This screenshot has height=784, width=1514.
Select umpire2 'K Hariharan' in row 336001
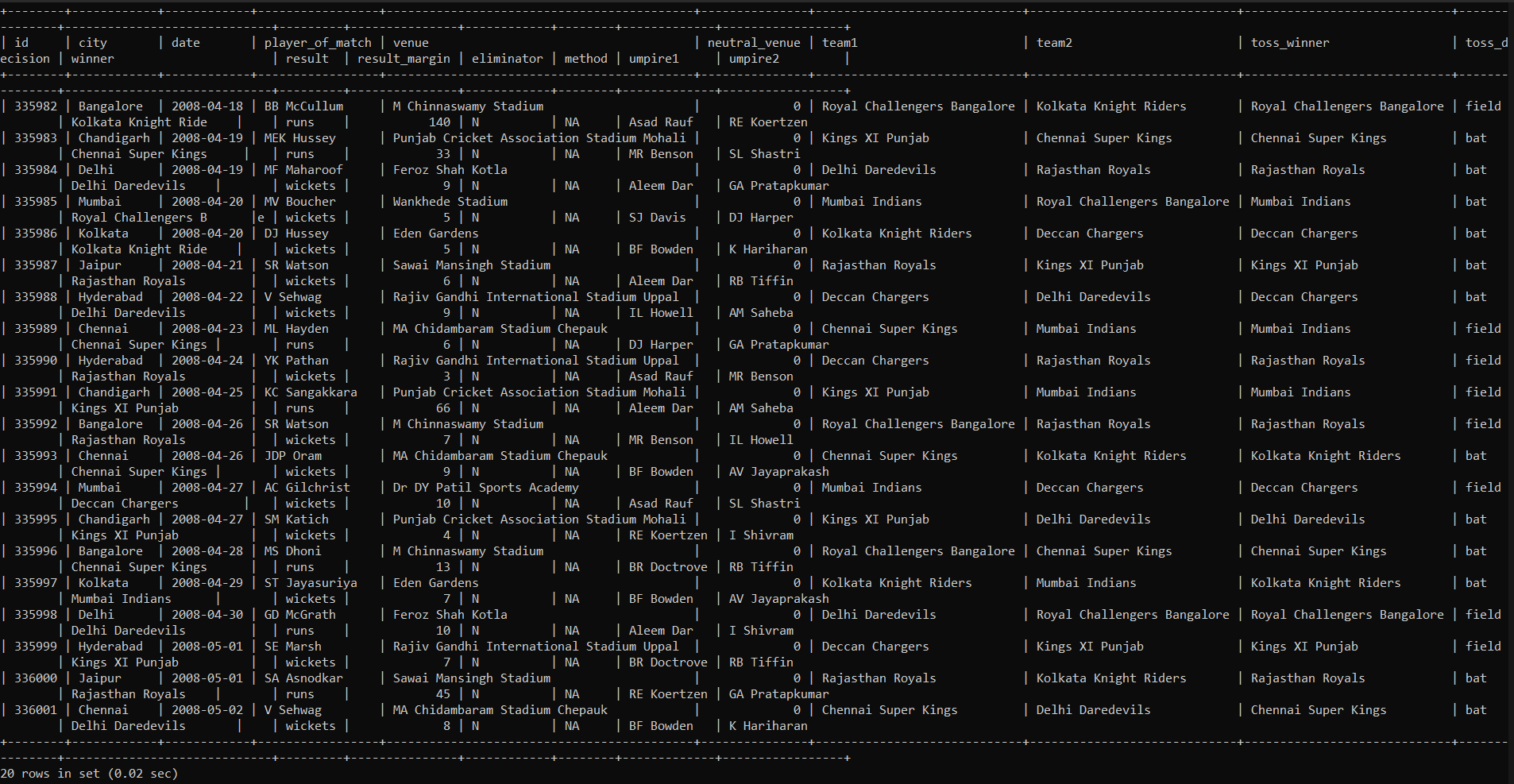768,726
